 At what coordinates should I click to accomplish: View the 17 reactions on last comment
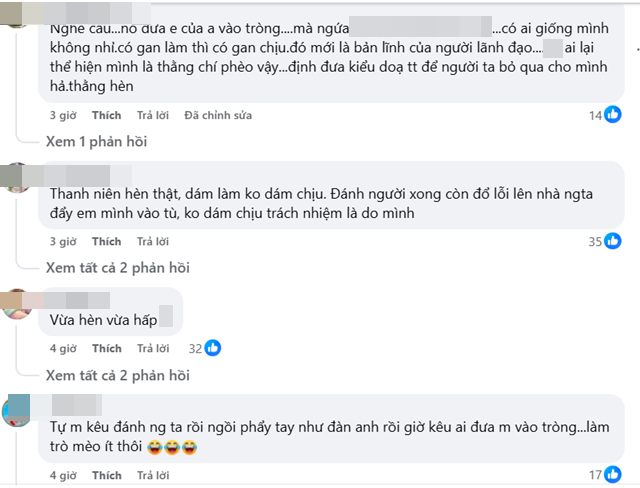pos(613,474)
